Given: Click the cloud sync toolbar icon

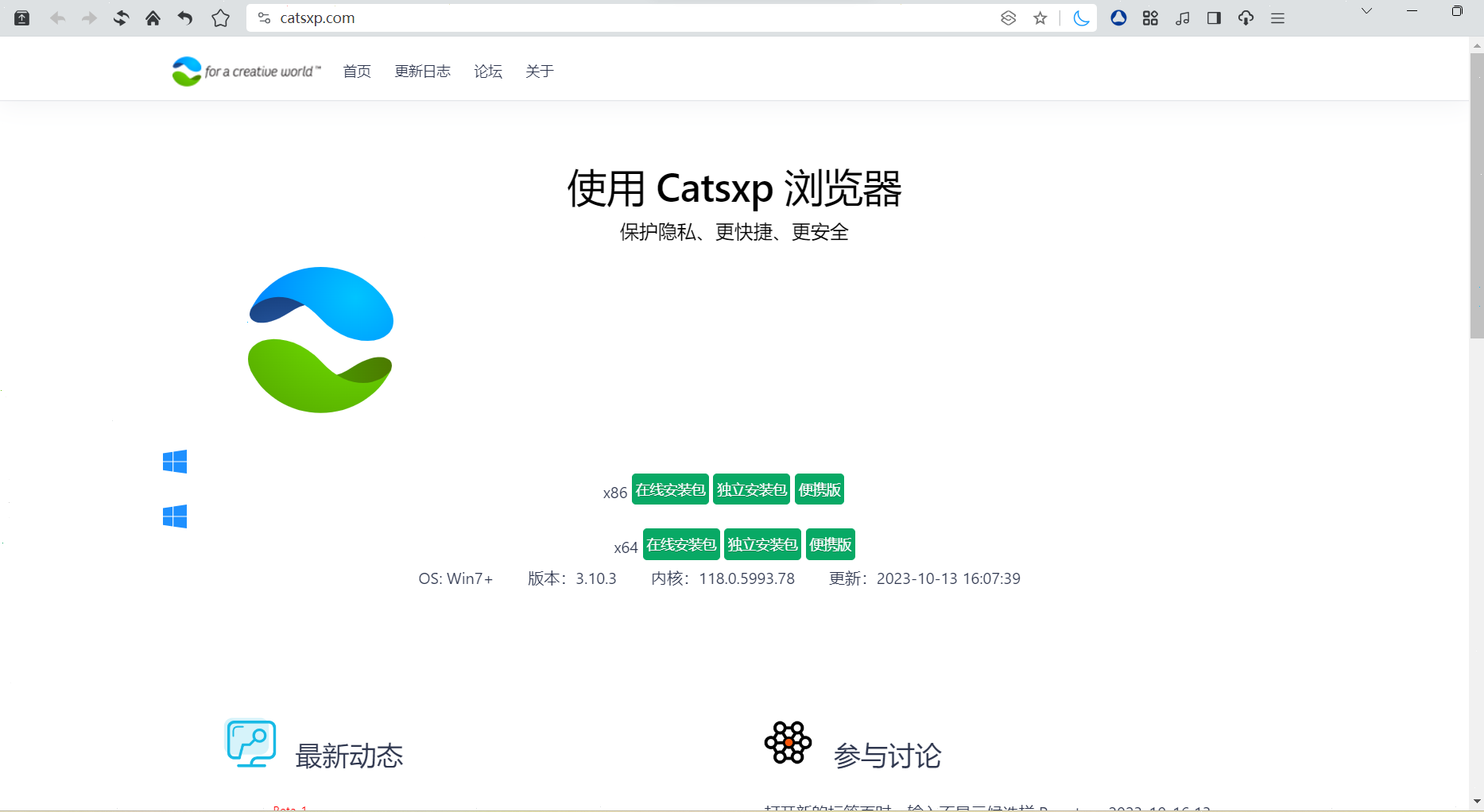Looking at the screenshot, I should [x=1246, y=18].
